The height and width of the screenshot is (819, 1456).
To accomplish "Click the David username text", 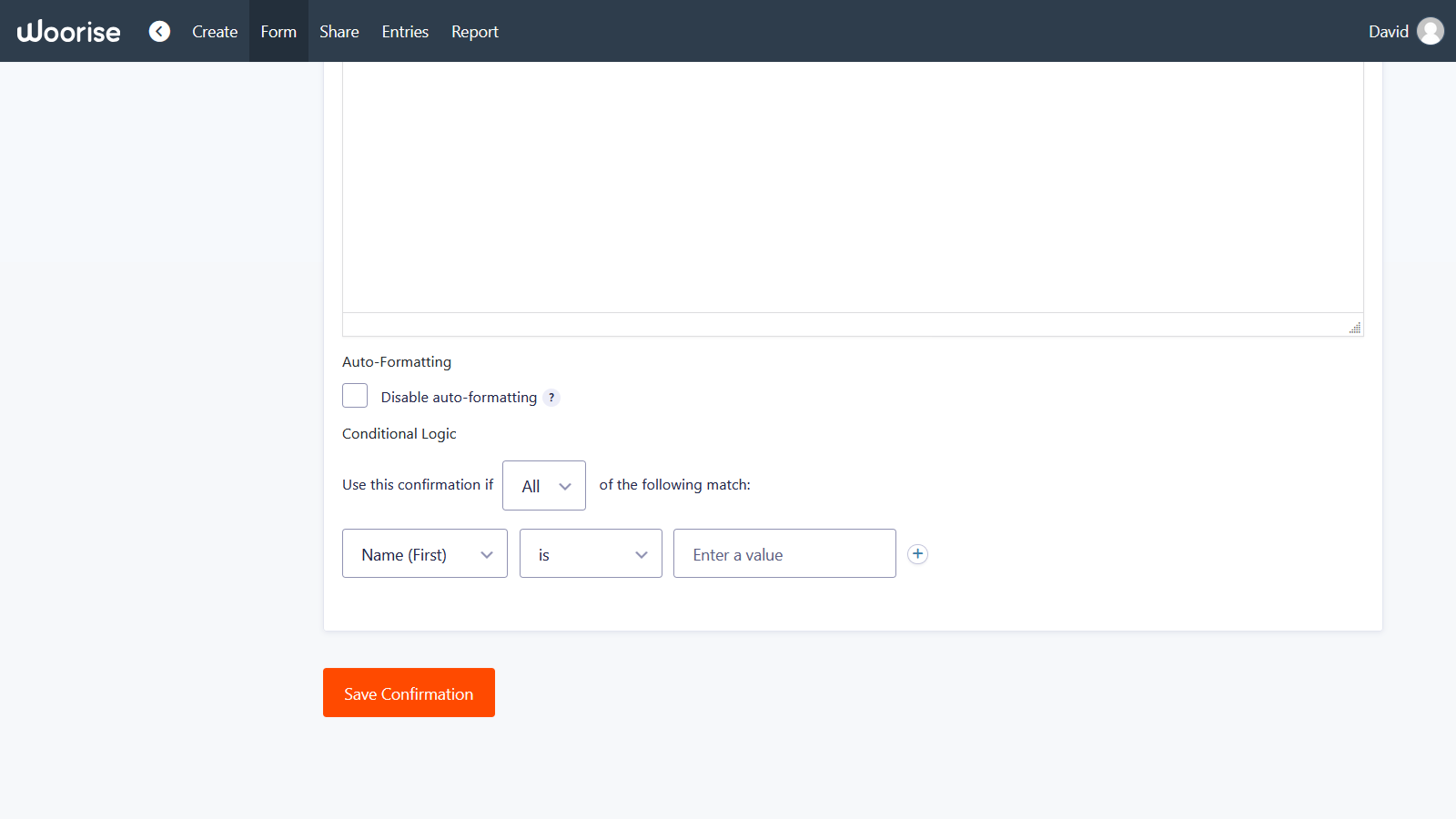I will (1387, 31).
